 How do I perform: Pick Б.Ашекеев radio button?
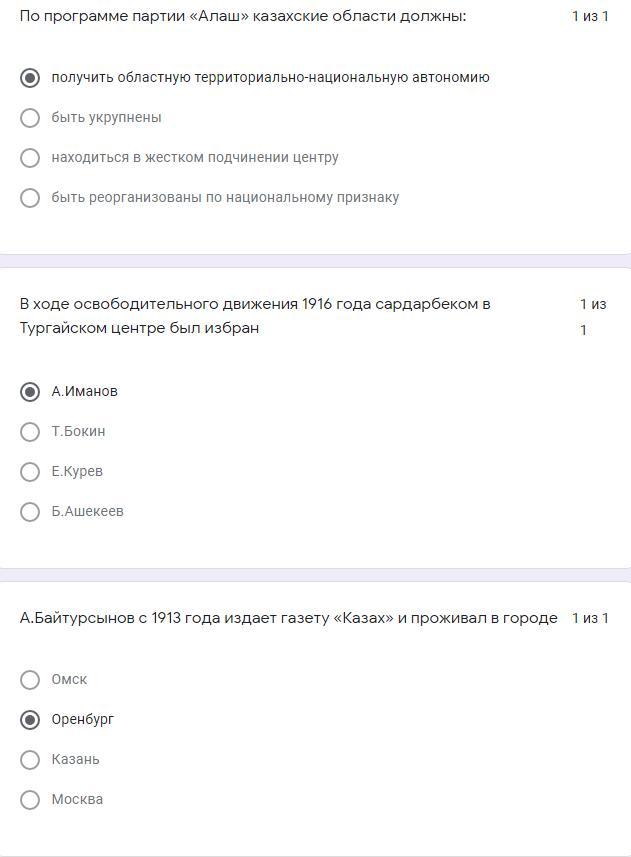point(30,512)
